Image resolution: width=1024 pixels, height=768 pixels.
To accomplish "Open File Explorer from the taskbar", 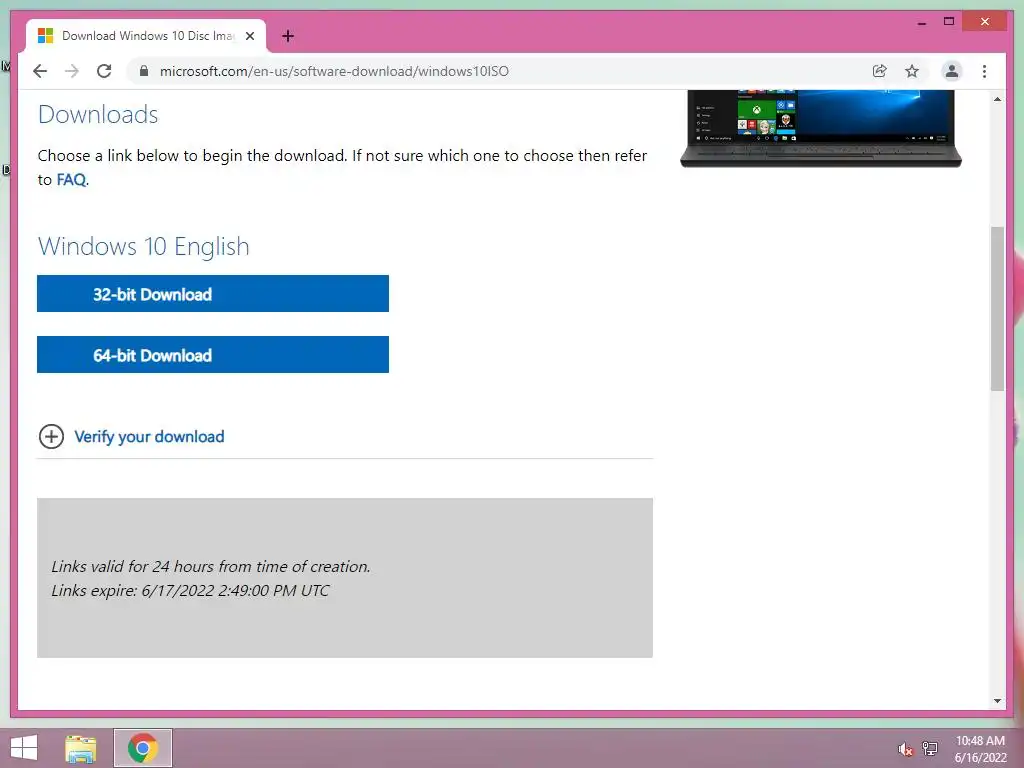I will [81, 748].
